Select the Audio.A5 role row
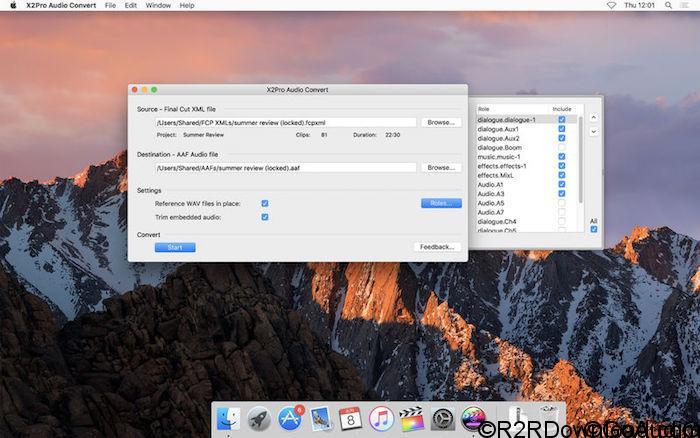700x438 pixels. tap(526, 203)
